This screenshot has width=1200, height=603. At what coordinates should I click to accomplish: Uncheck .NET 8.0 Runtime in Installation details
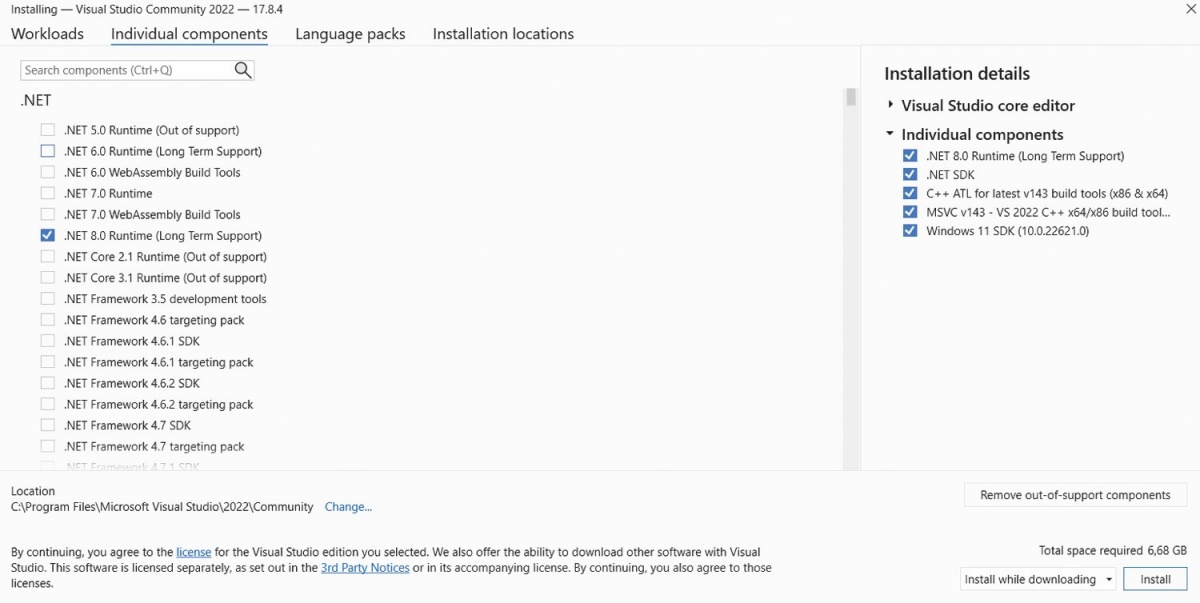(x=910, y=156)
